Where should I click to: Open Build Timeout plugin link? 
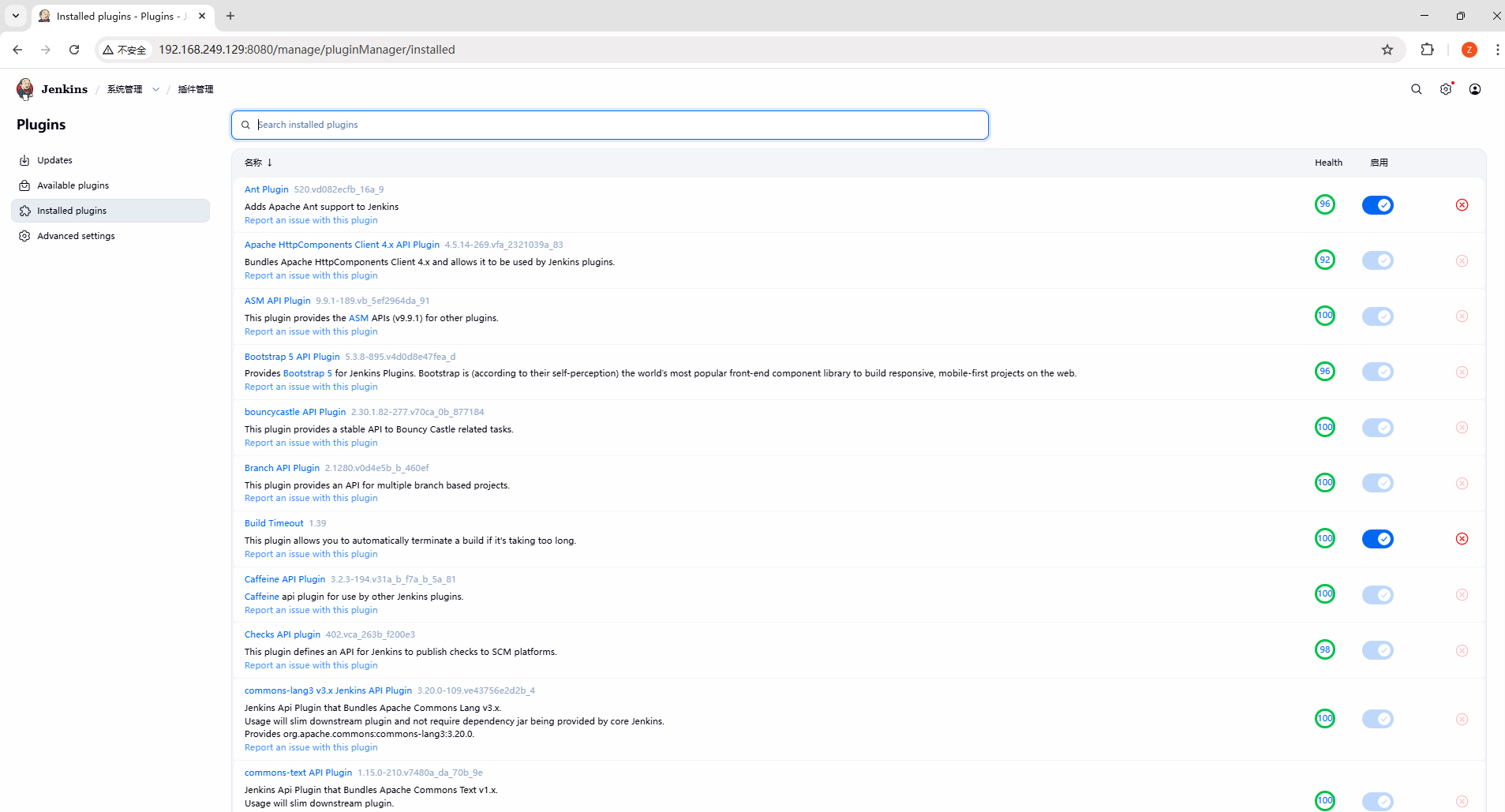pos(274,523)
